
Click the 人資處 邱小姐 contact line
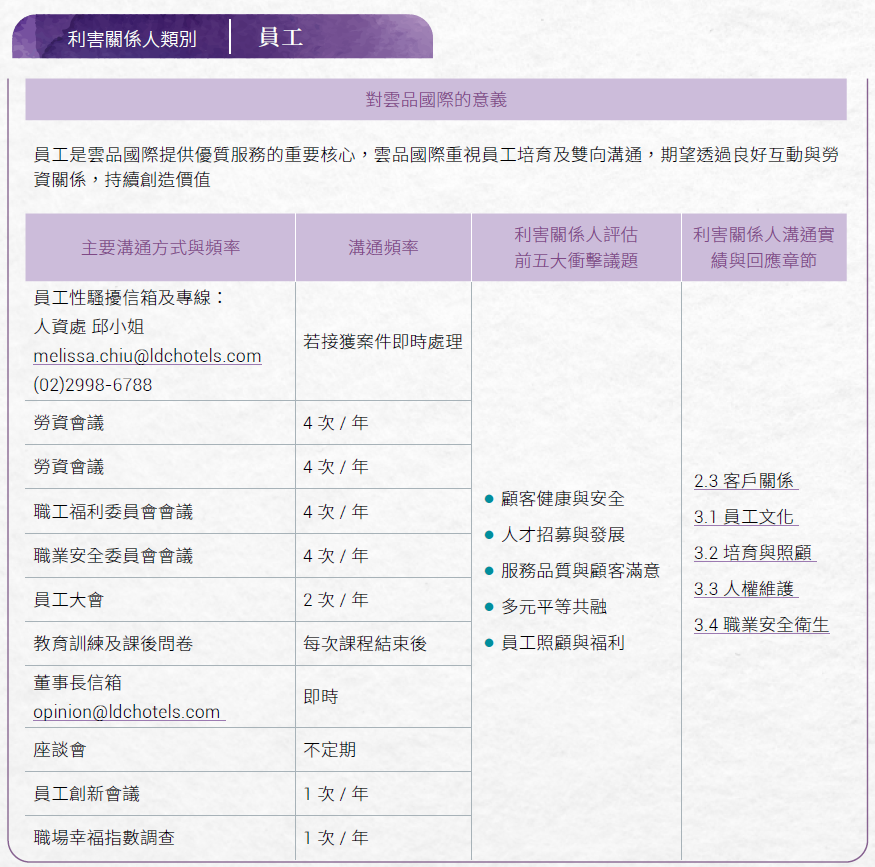pos(89,326)
